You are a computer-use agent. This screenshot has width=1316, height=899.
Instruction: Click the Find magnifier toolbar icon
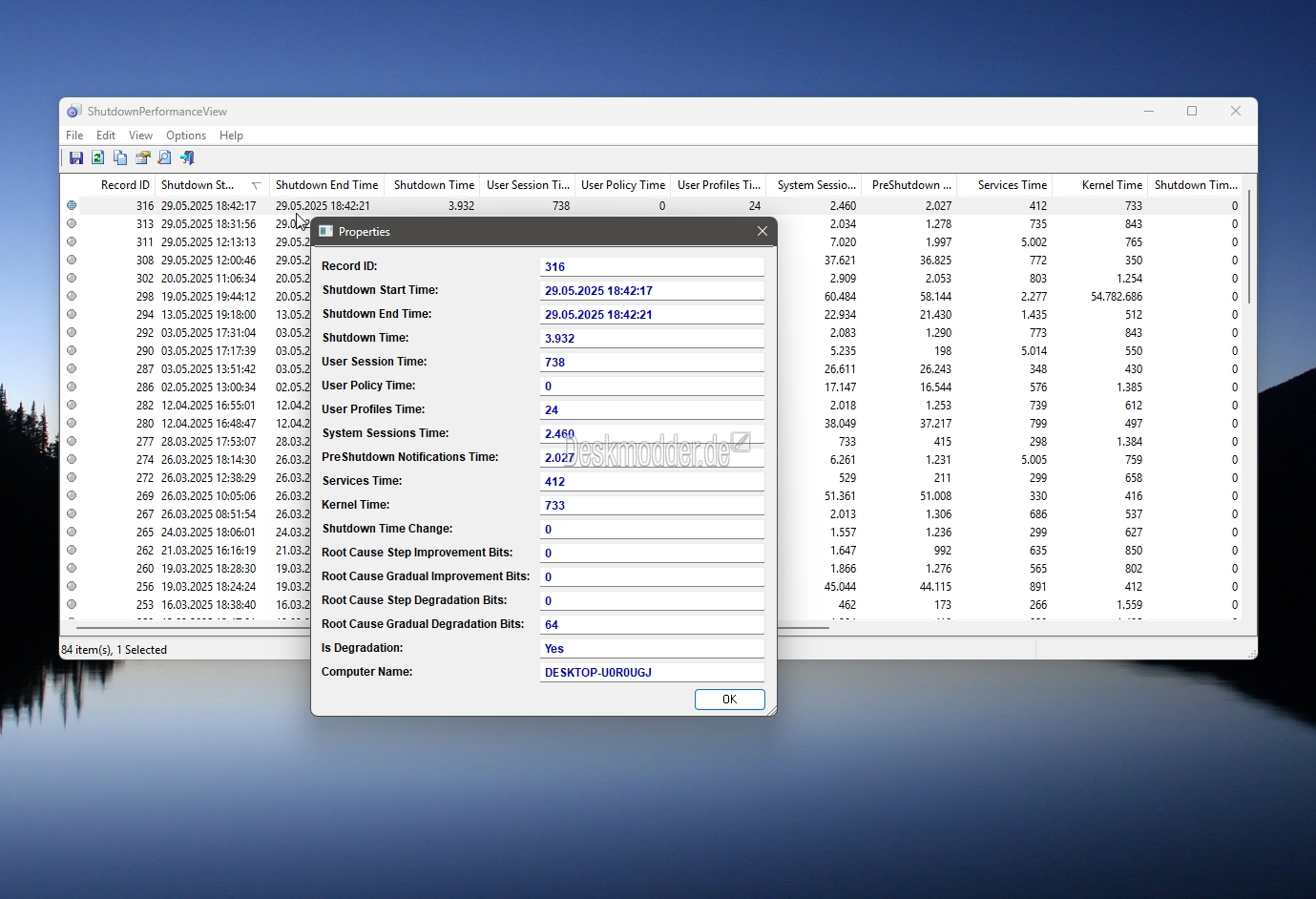tap(164, 157)
